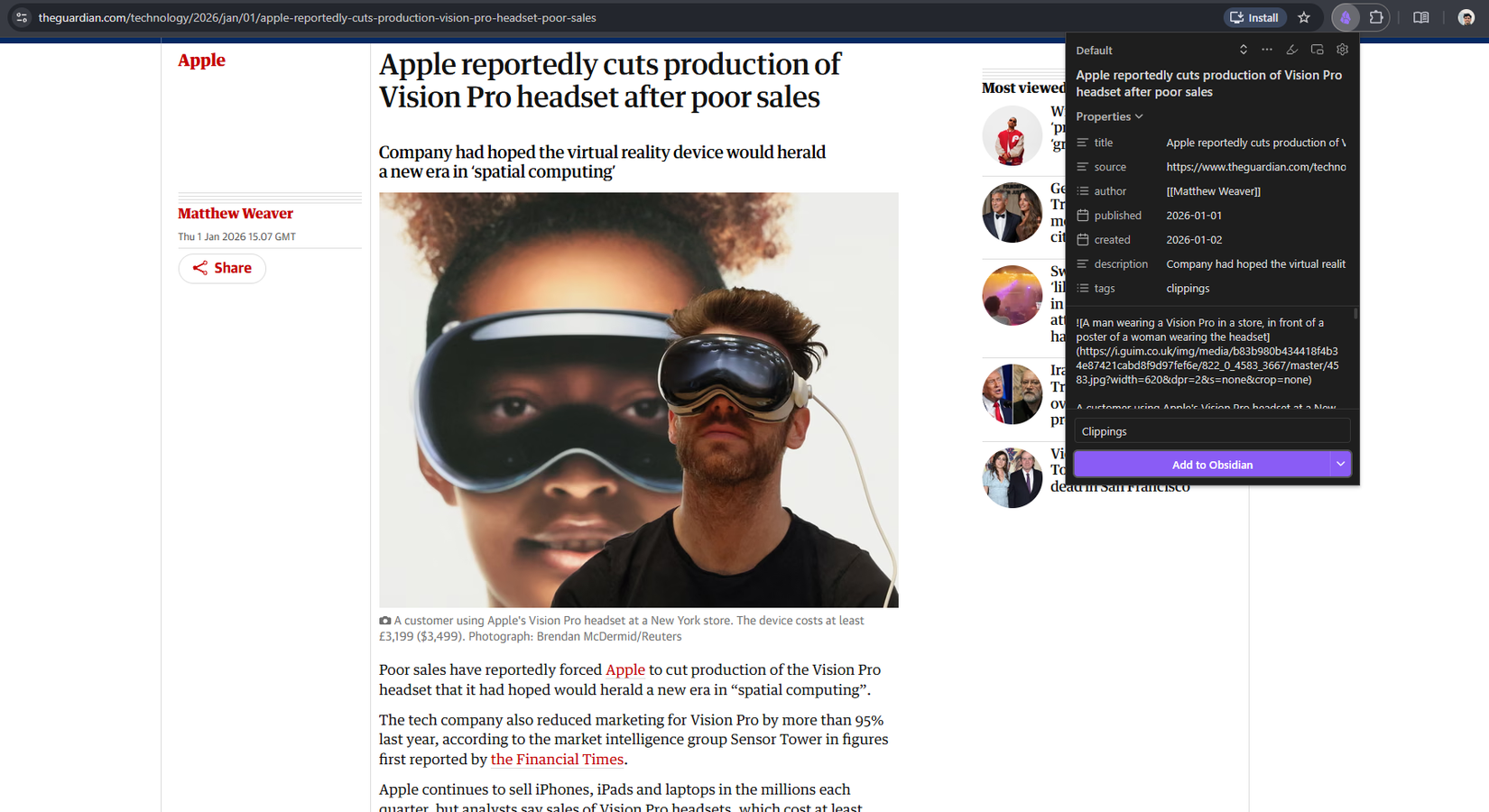Open clipper settings gear icon

(1342, 50)
